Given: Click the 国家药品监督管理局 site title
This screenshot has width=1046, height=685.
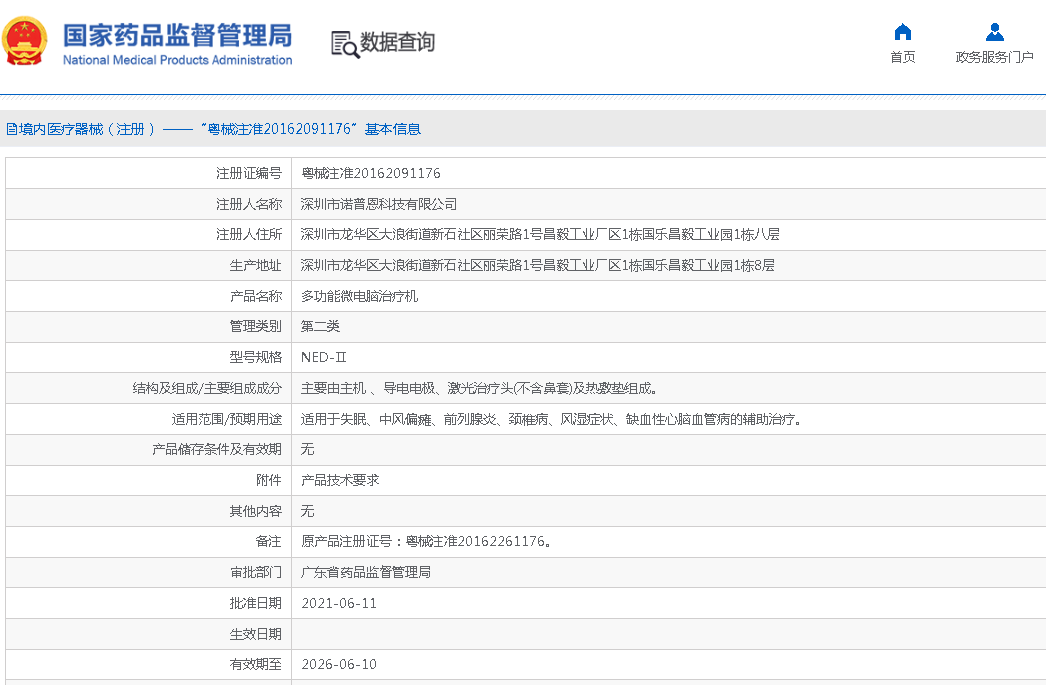Looking at the screenshot, I should (x=177, y=34).
